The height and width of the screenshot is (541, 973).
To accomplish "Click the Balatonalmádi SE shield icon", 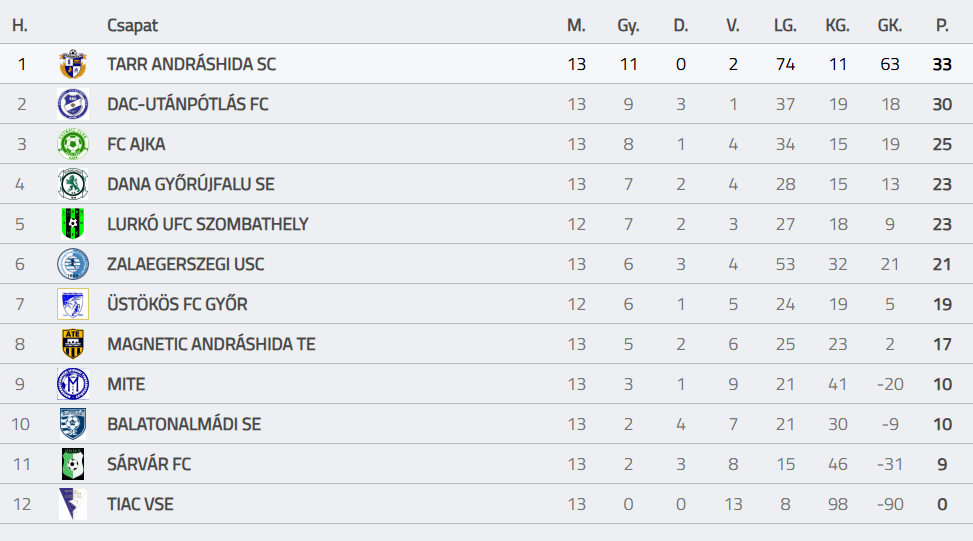I will [72, 424].
